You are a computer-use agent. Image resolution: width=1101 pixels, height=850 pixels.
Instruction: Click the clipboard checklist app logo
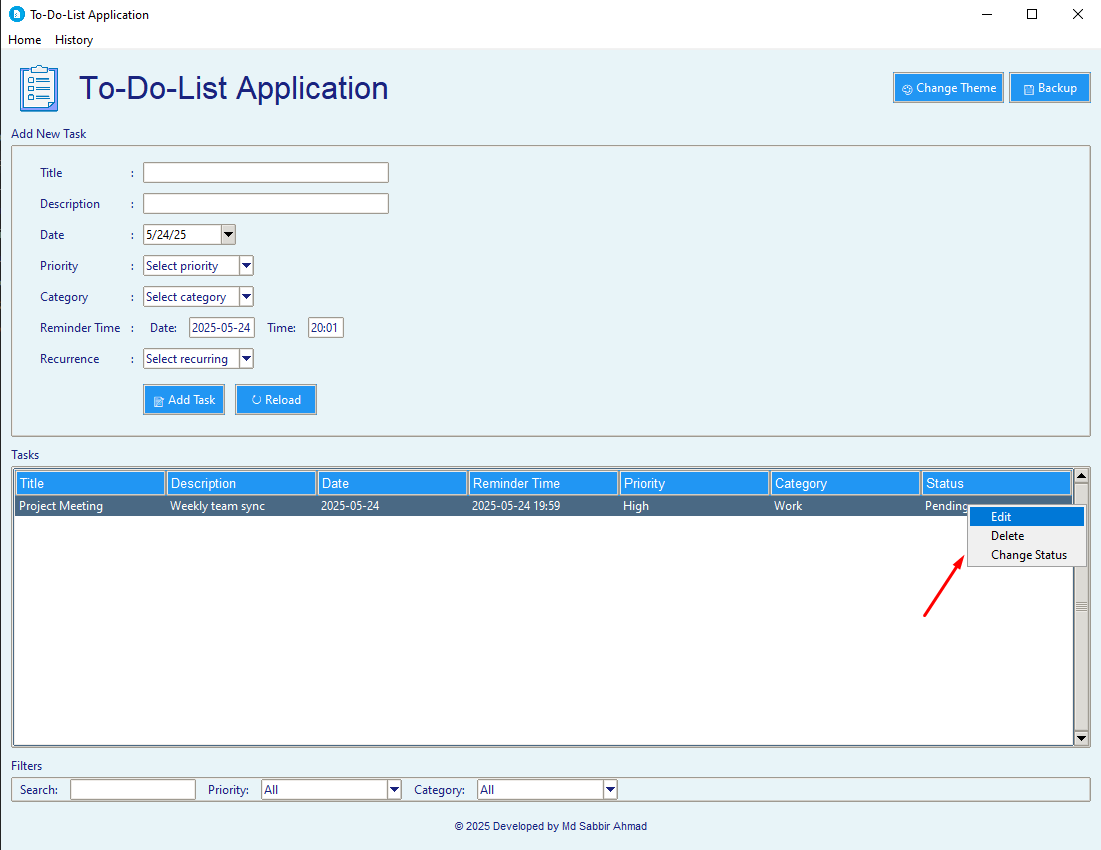pos(39,89)
